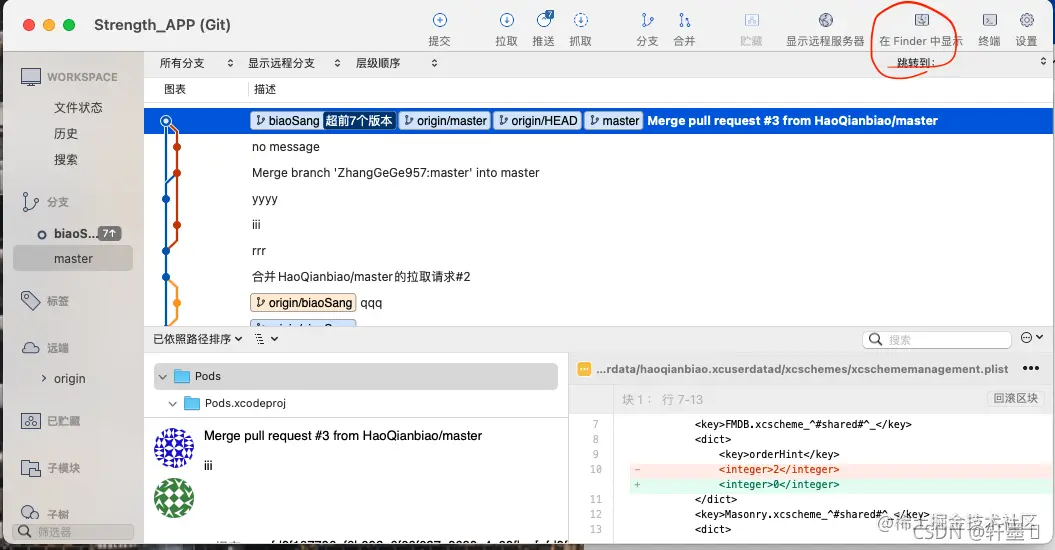Click the subtrees (子树) sidebar icon

point(30,512)
